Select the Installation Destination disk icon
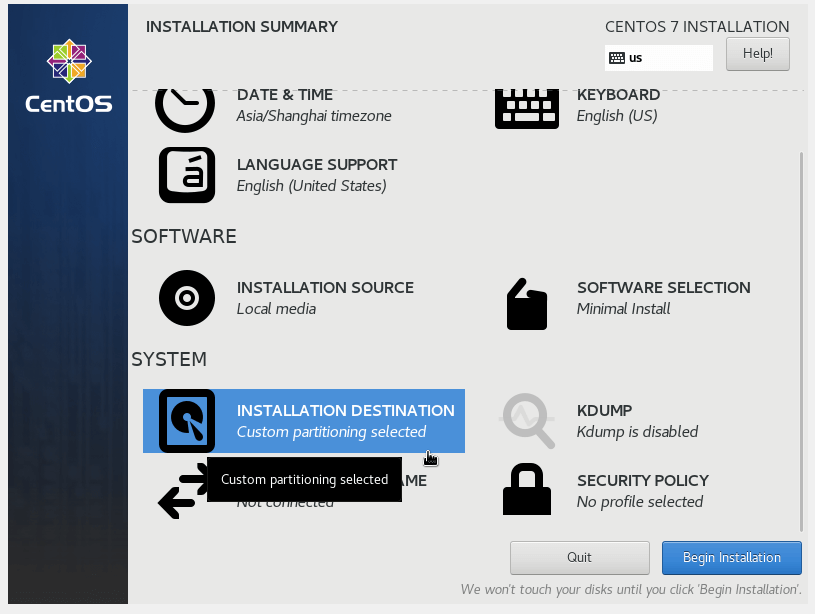 187,421
